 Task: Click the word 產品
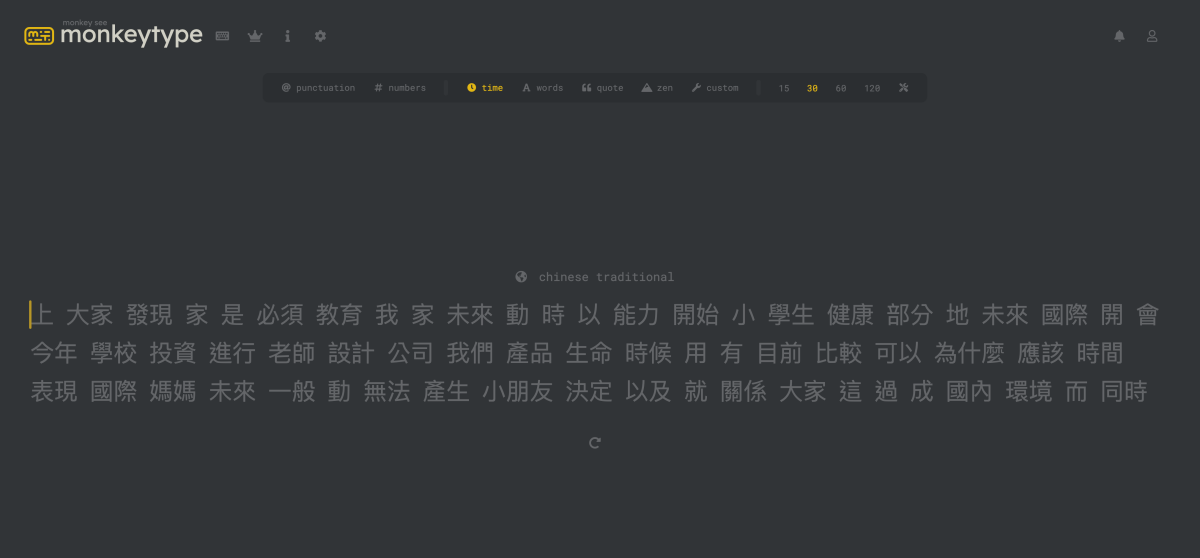click(x=530, y=353)
